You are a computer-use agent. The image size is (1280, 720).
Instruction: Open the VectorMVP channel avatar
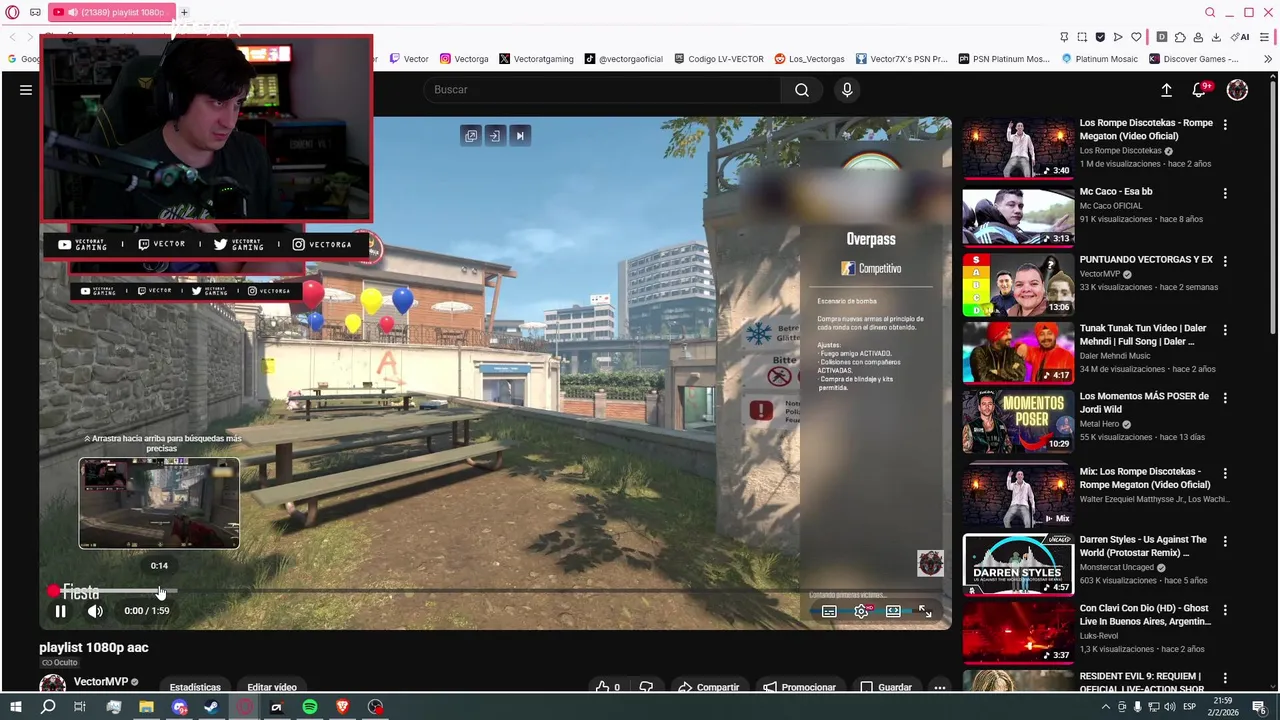pyautogui.click(x=53, y=685)
